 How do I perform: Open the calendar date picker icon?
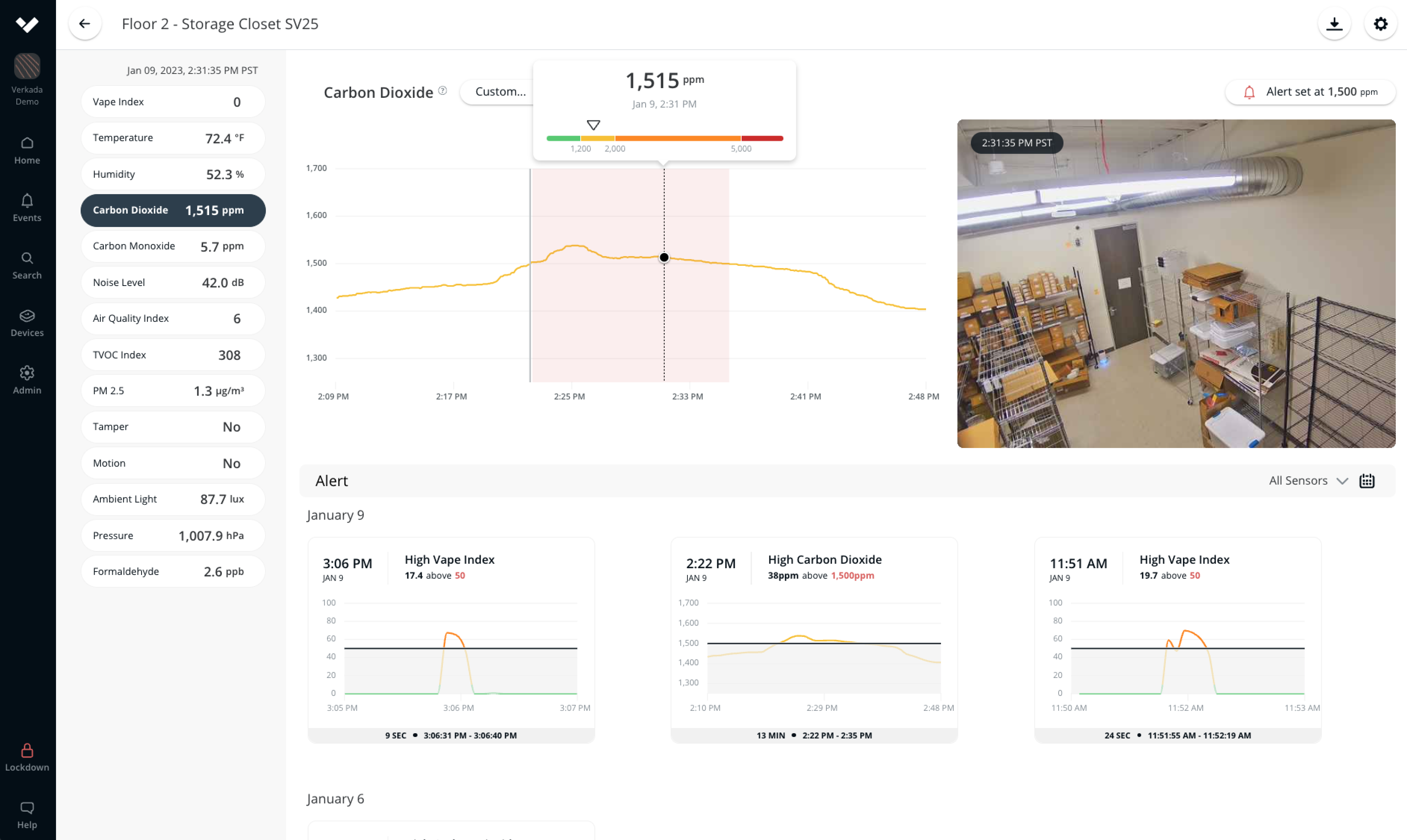pyautogui.click(x=1367, y=480)
